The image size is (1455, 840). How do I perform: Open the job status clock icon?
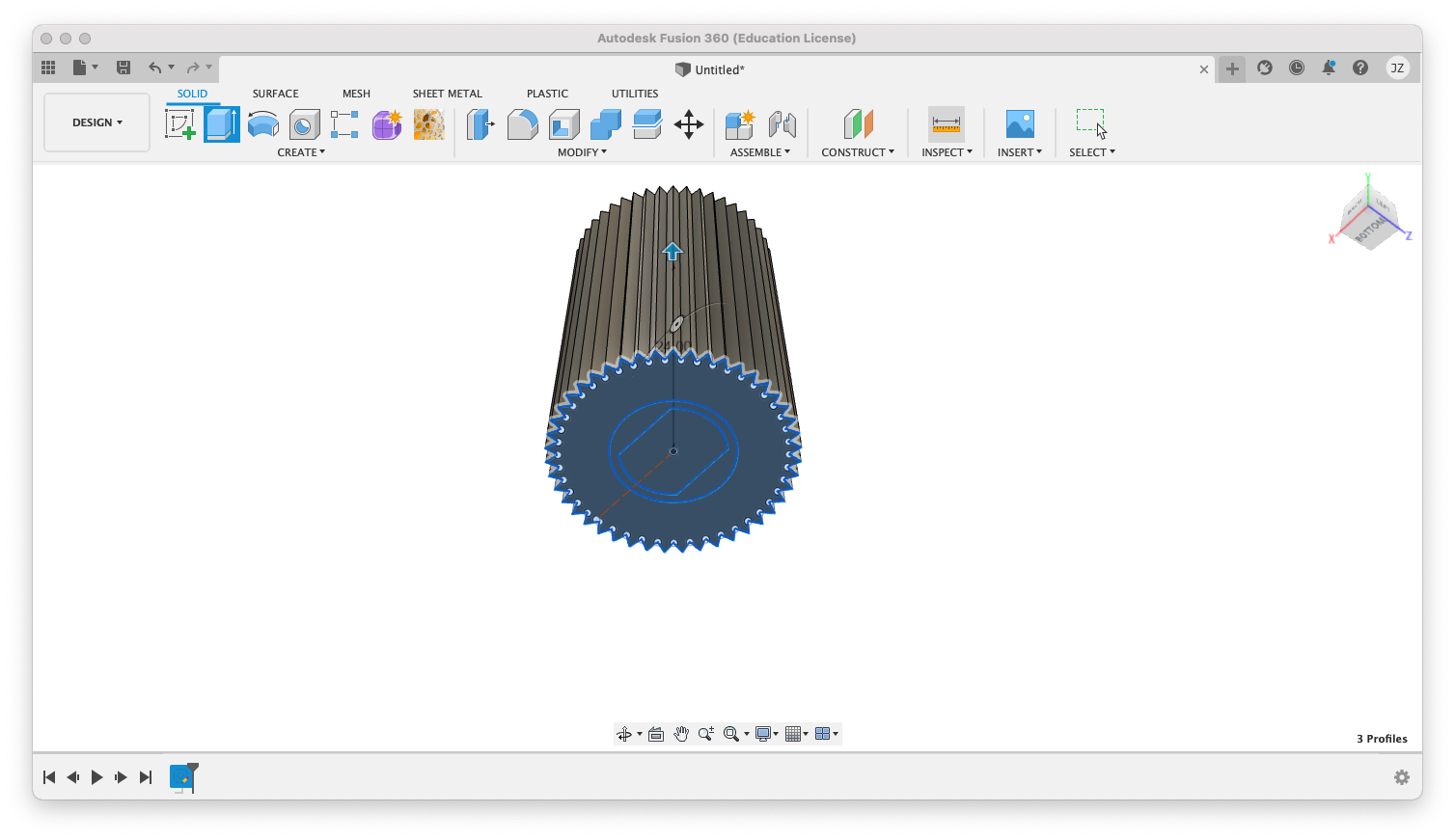[1297, 68]
